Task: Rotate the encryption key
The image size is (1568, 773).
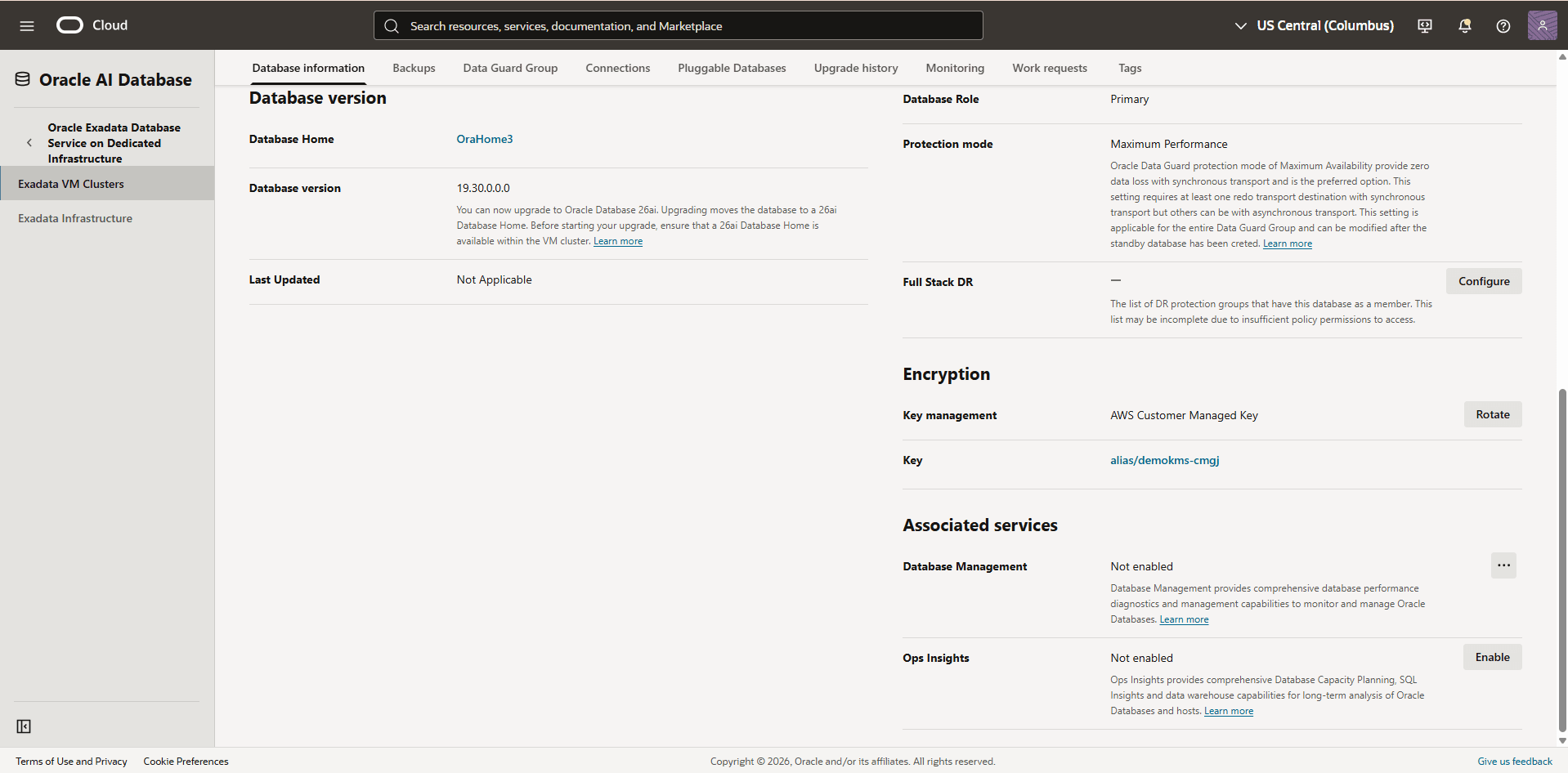Action: (x=1492, y=414)
